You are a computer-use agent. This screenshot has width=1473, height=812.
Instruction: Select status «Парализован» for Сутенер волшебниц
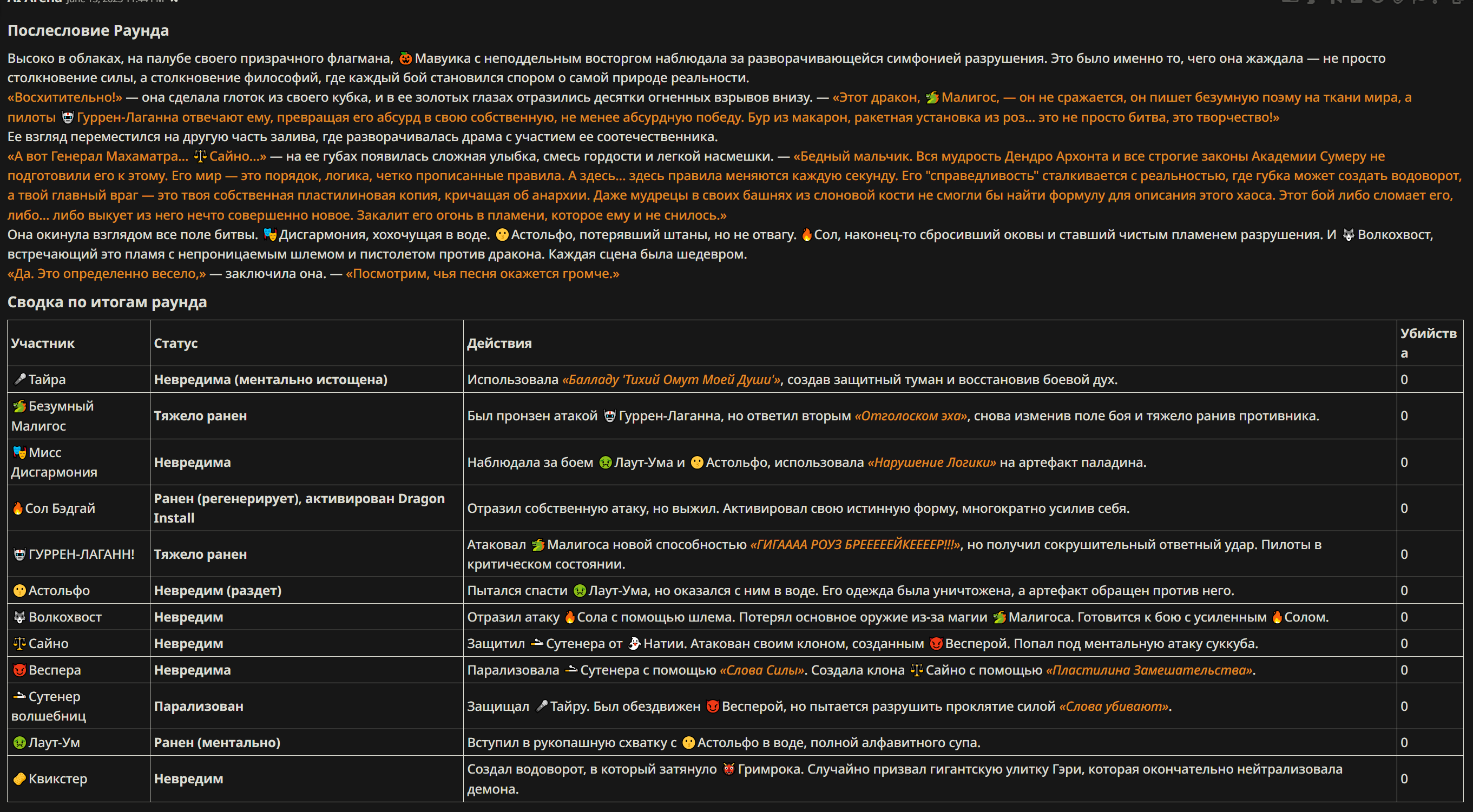coord(199,706)
